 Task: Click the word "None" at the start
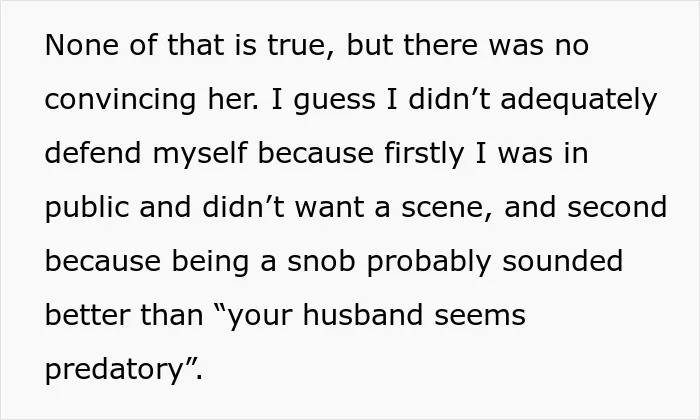(82, 45)
